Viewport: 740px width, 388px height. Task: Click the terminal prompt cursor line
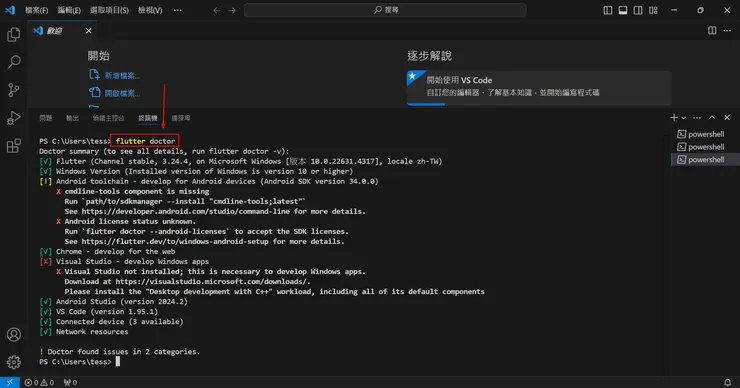coord(80,362)
